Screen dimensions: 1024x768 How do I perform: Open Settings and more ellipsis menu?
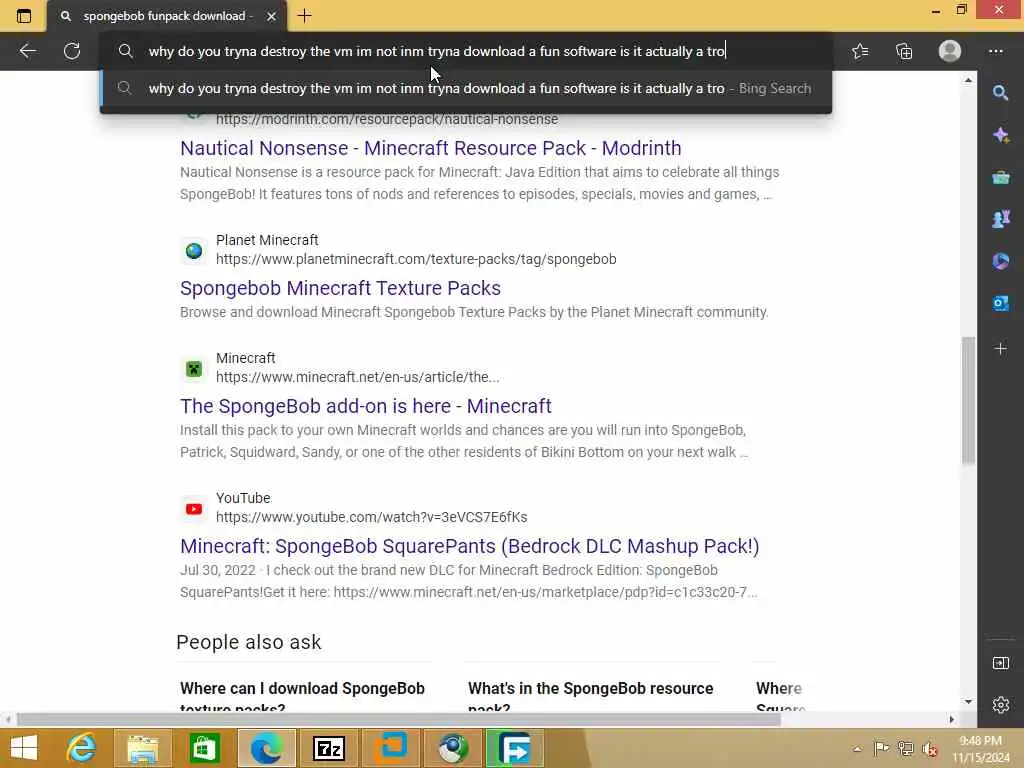[x=995, y=51]
